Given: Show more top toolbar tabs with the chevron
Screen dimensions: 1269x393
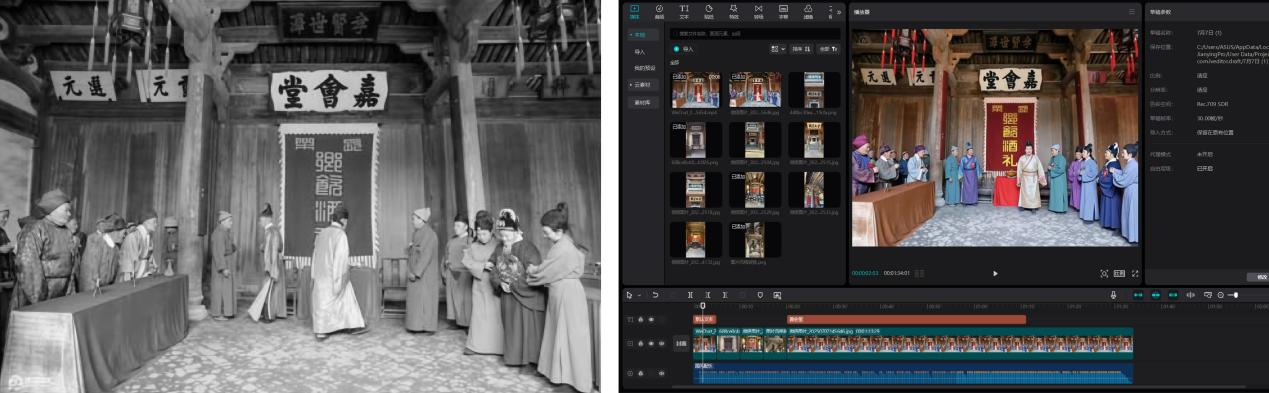Looking at the screenshot, I should click(x=839, y=12).
